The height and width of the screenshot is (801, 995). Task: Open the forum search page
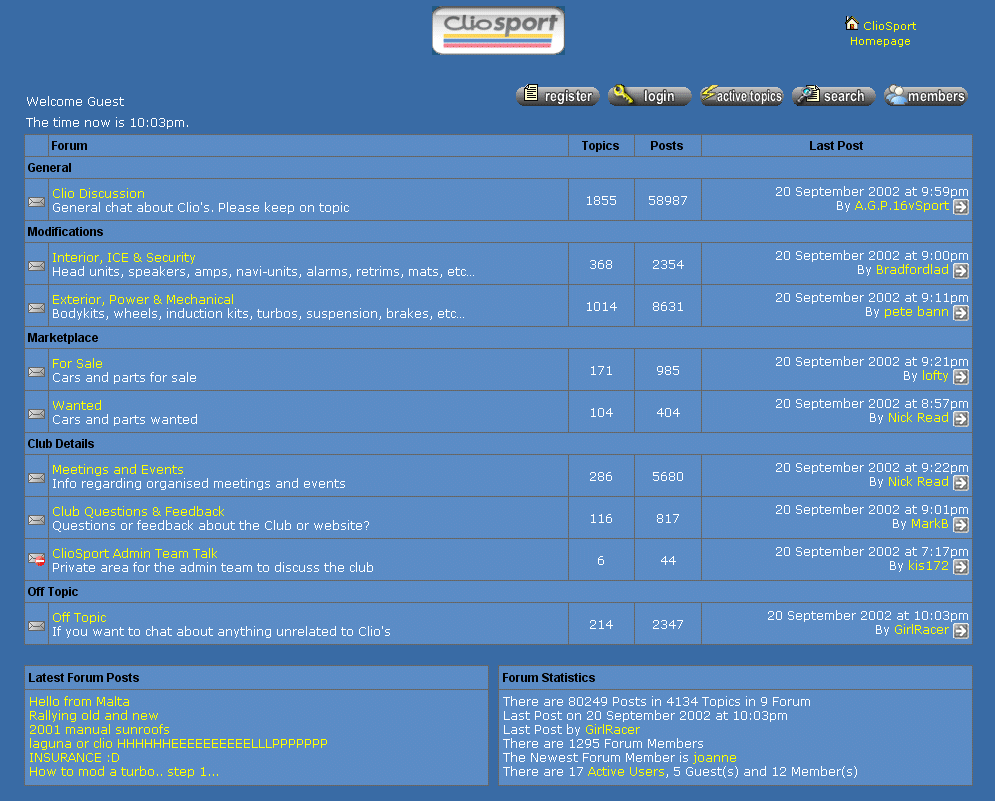coord(834,96)
